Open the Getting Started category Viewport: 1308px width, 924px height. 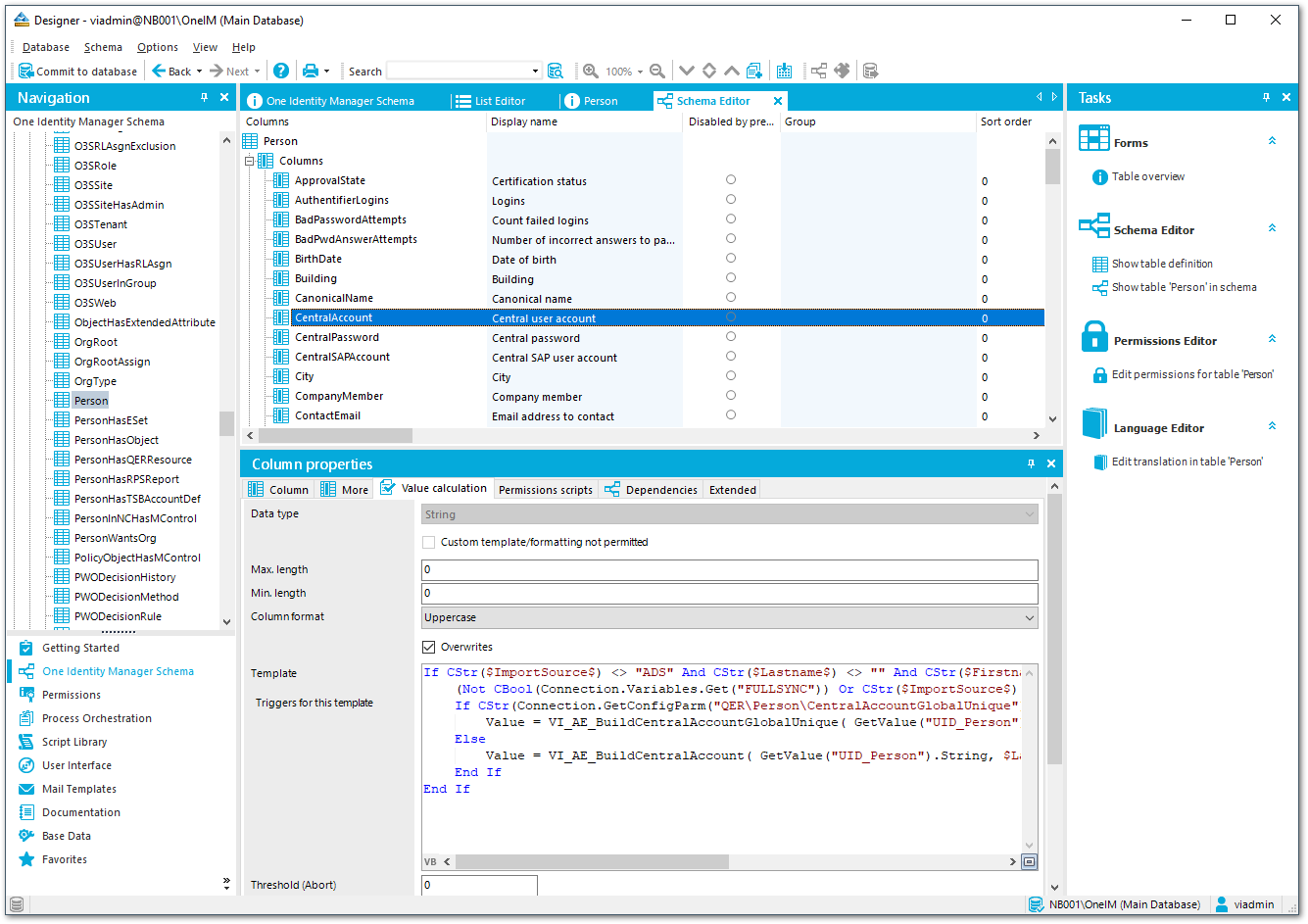80,648
